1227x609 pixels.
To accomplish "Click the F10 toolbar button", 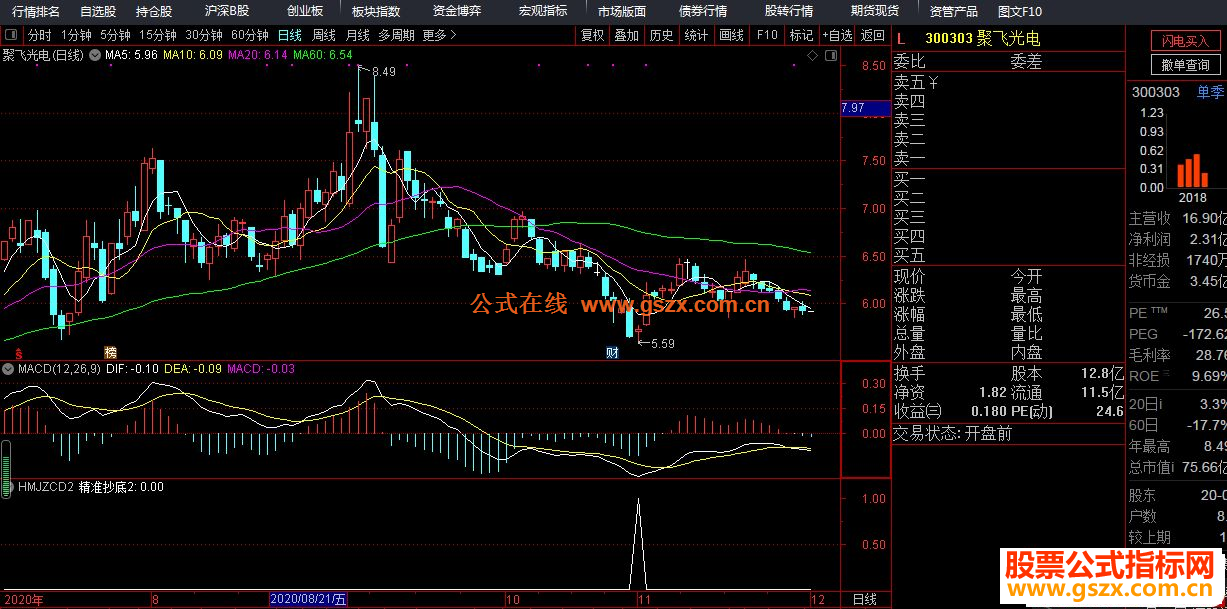I will pos(767,35).
